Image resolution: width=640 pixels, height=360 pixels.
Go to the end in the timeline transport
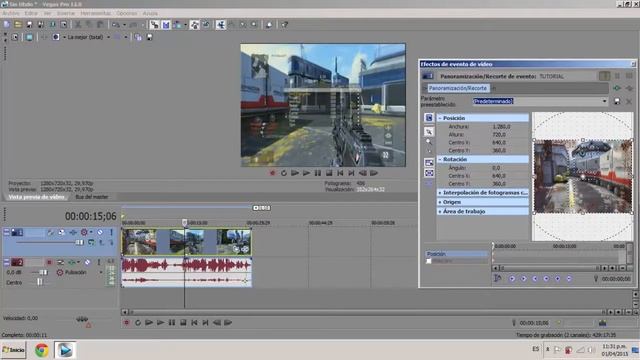coord(205,323)
